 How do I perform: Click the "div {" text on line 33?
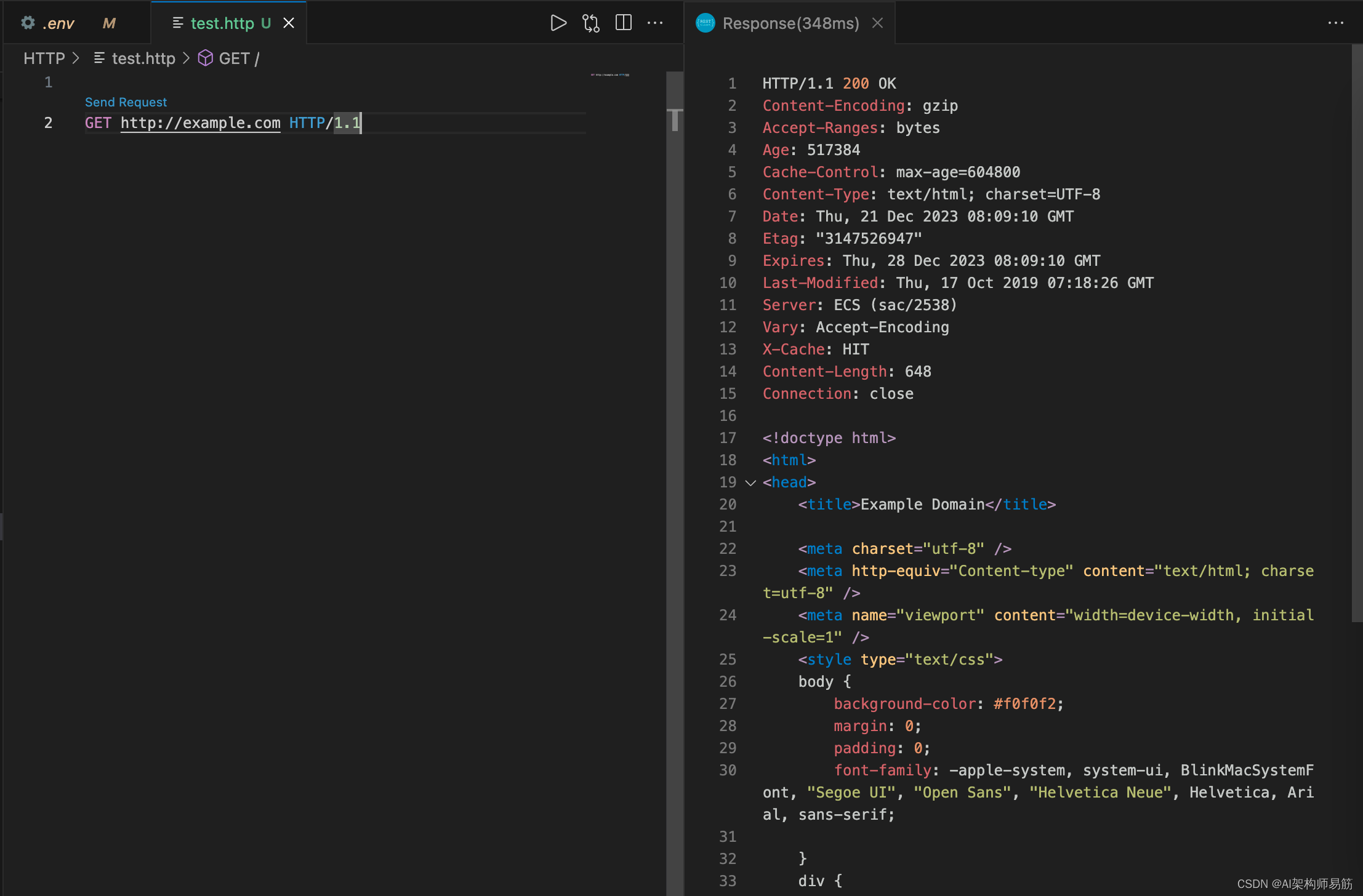820,881
